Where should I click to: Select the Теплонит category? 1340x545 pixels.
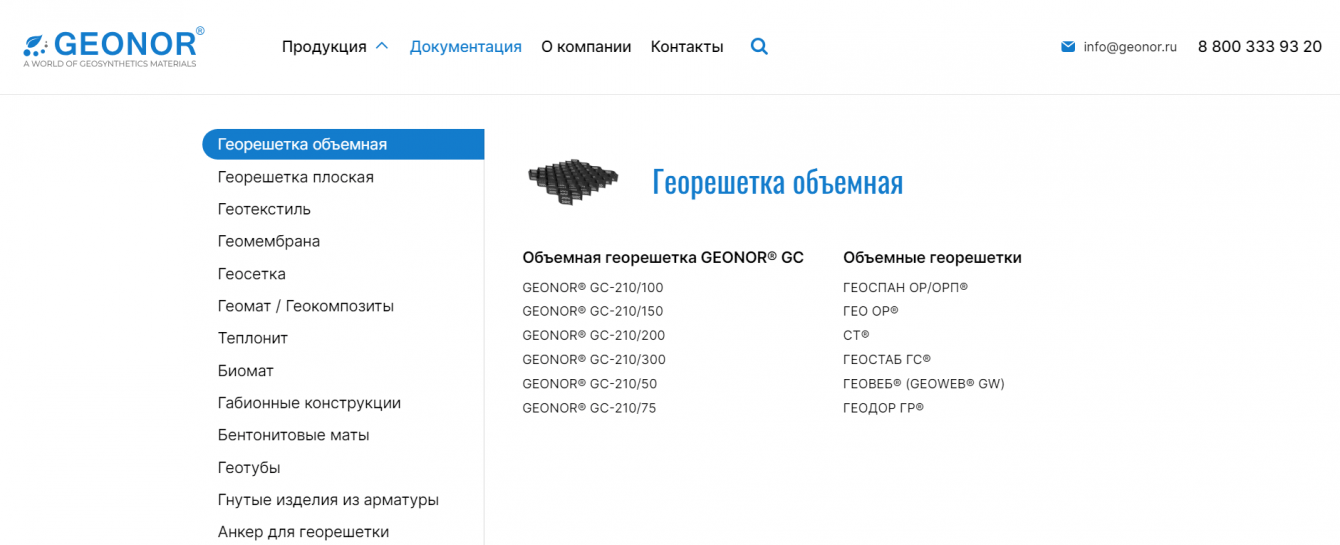[253, 338]
